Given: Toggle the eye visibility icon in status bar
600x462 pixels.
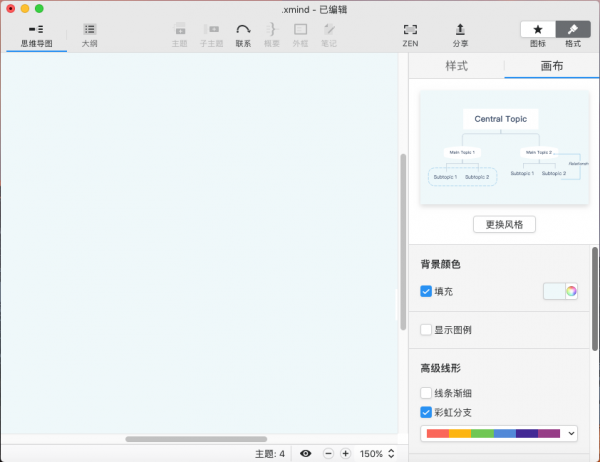Looking at the screenshot, I should [306, 453].
